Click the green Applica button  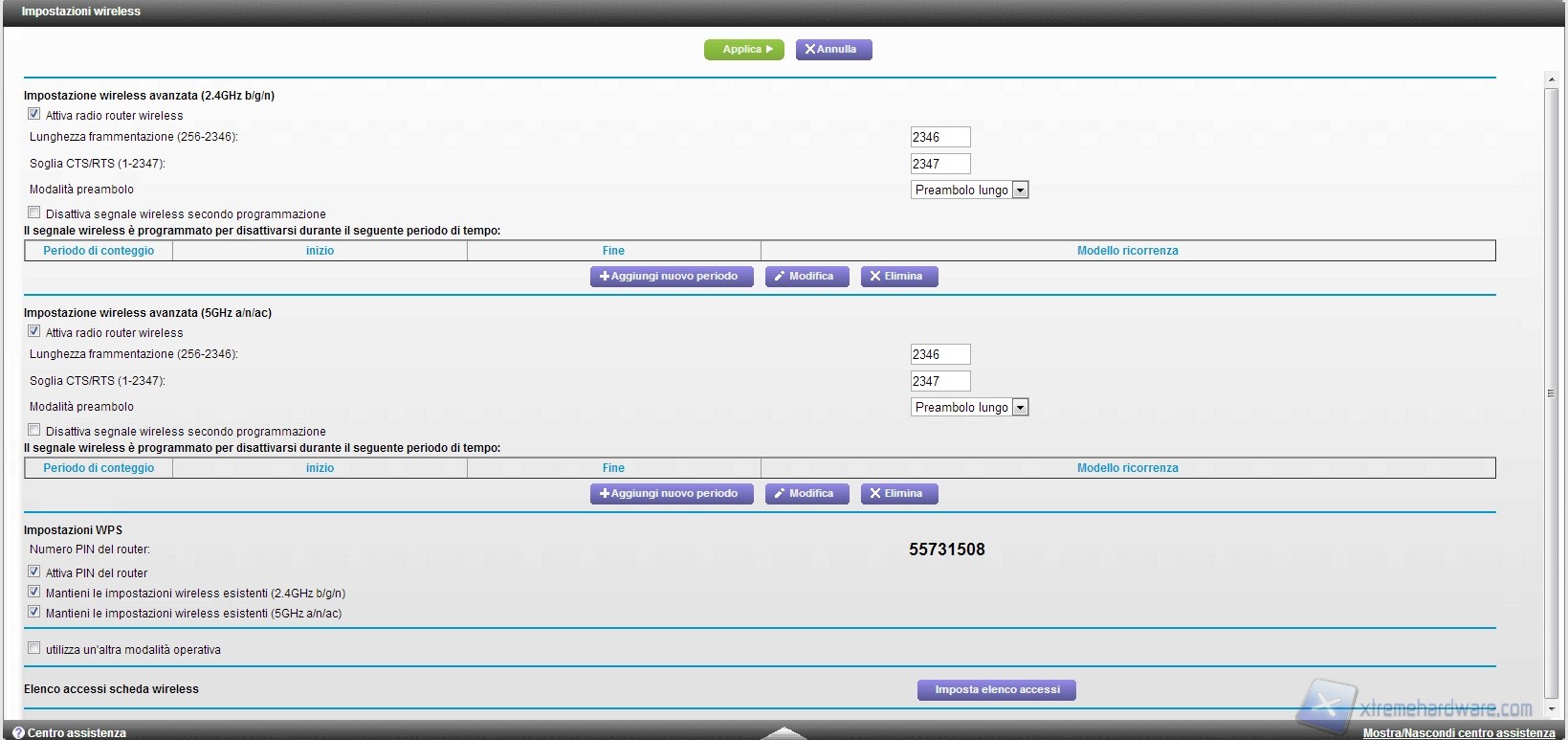(743, 50)
